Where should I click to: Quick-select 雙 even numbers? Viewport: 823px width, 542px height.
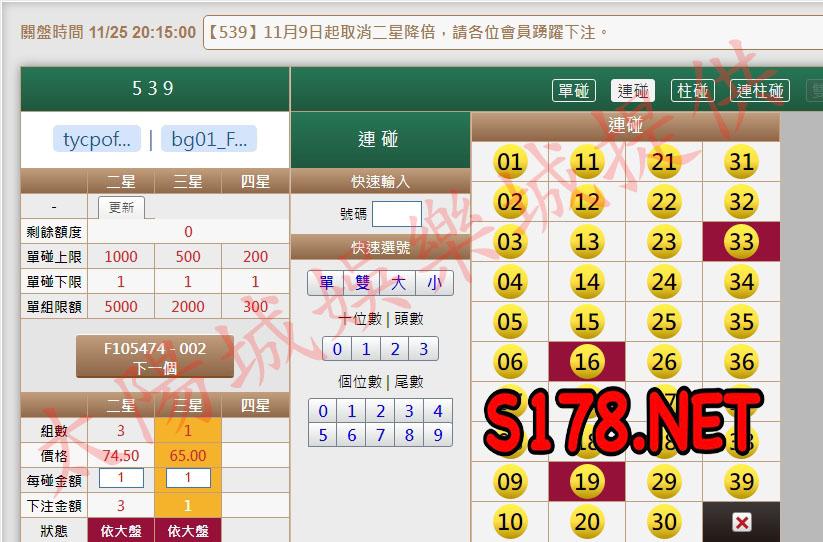pyautogui.click(x=362, y=283)
